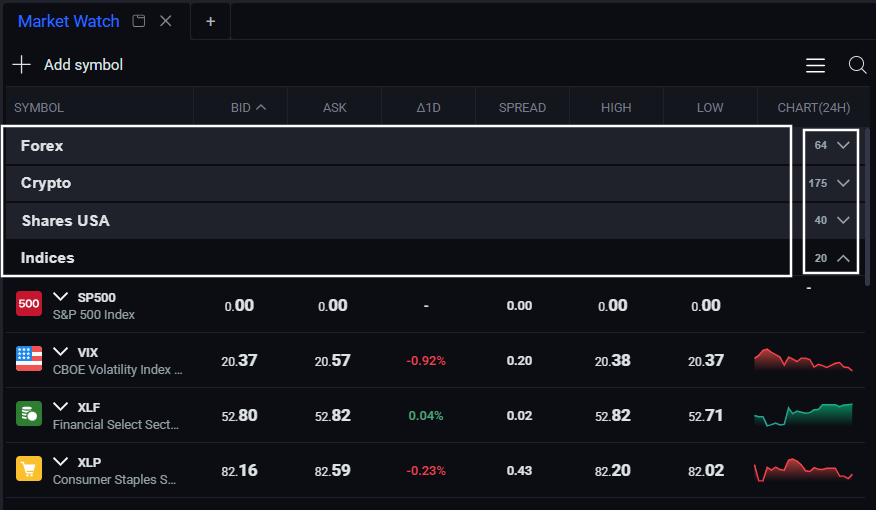The width and height of the screenshot is (876, 510).
Task: Open the VIX 24h mini chart
Action: [803, 360]
